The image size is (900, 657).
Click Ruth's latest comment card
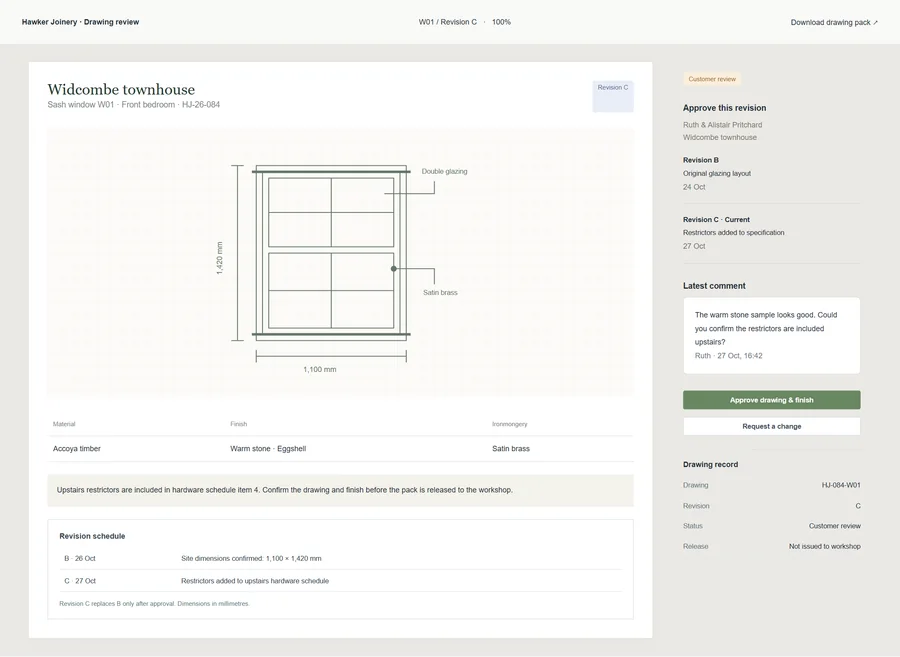771,336
